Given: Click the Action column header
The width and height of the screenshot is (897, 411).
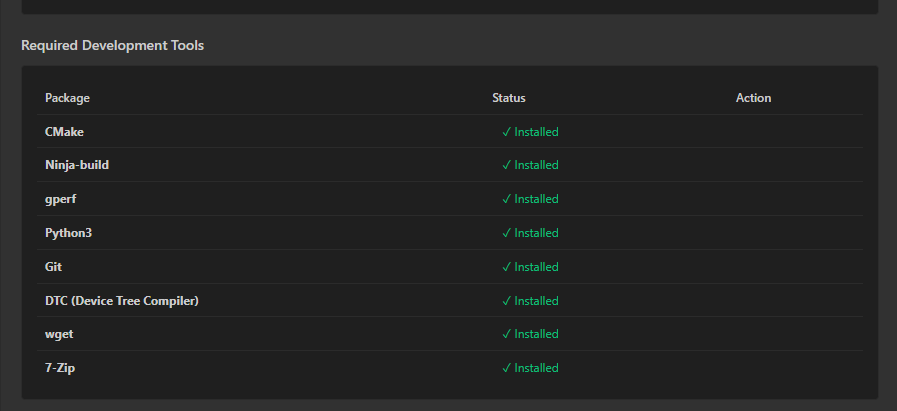Looking at the screenshot, I should (x=753, y=98).
